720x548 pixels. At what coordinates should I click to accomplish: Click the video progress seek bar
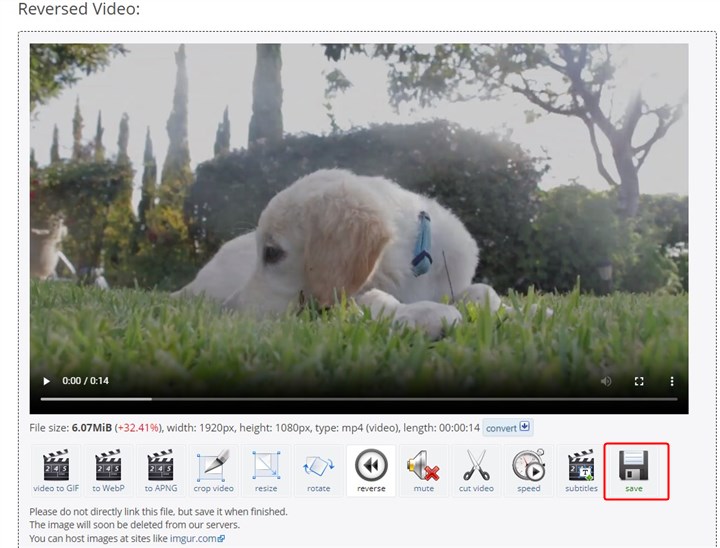coord(358,399)
